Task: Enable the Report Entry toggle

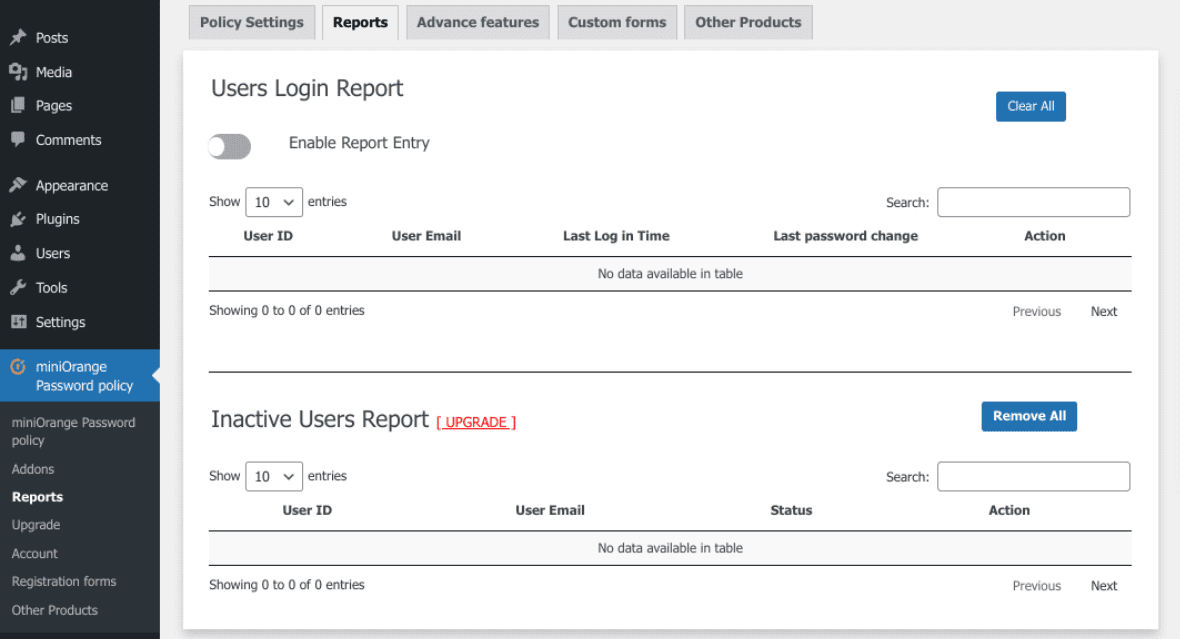Action: (x=229, y=146)
